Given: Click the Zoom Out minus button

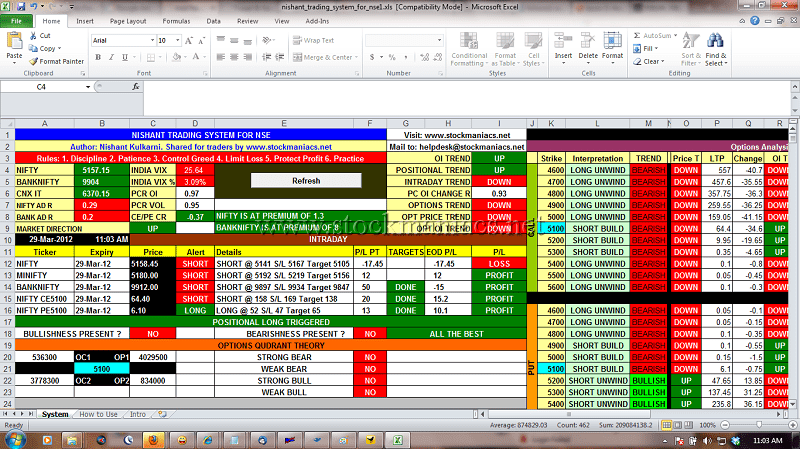Looking at the screenshot, I should pyautogui.click(x=725, y=425).
